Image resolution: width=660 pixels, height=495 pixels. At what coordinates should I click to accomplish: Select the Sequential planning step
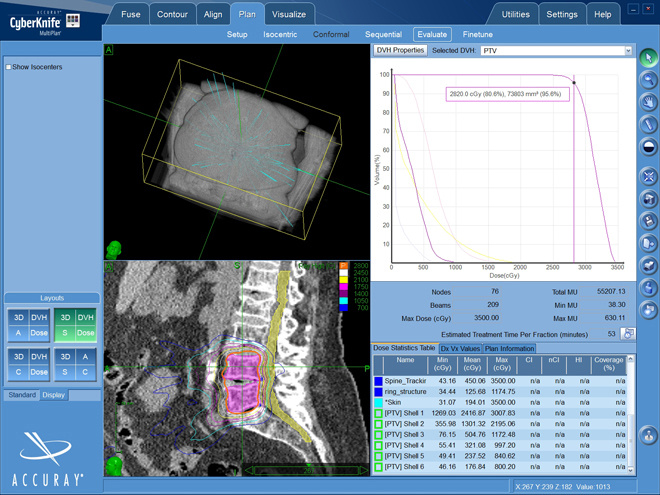click(x=383, y=35)
